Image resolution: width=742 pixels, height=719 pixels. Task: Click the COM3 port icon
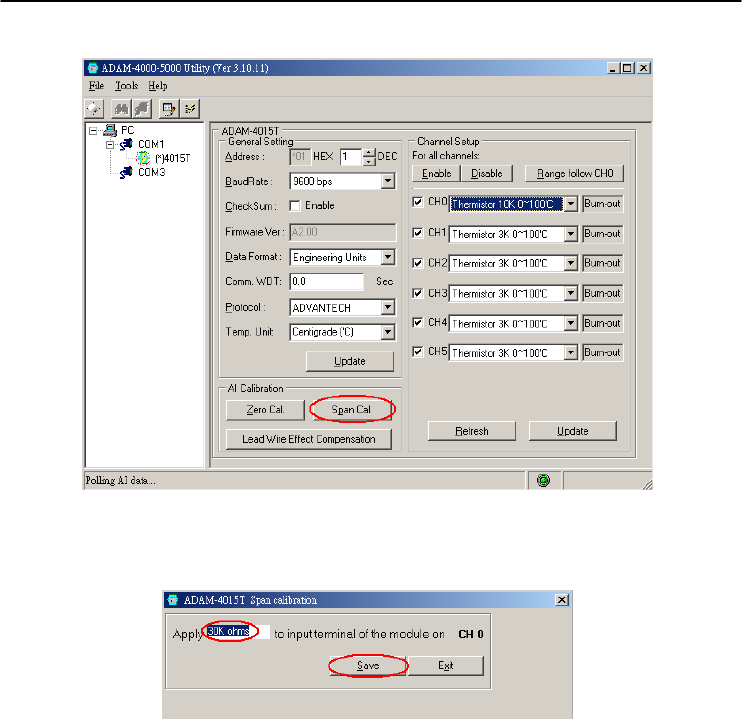click(126, 172)
